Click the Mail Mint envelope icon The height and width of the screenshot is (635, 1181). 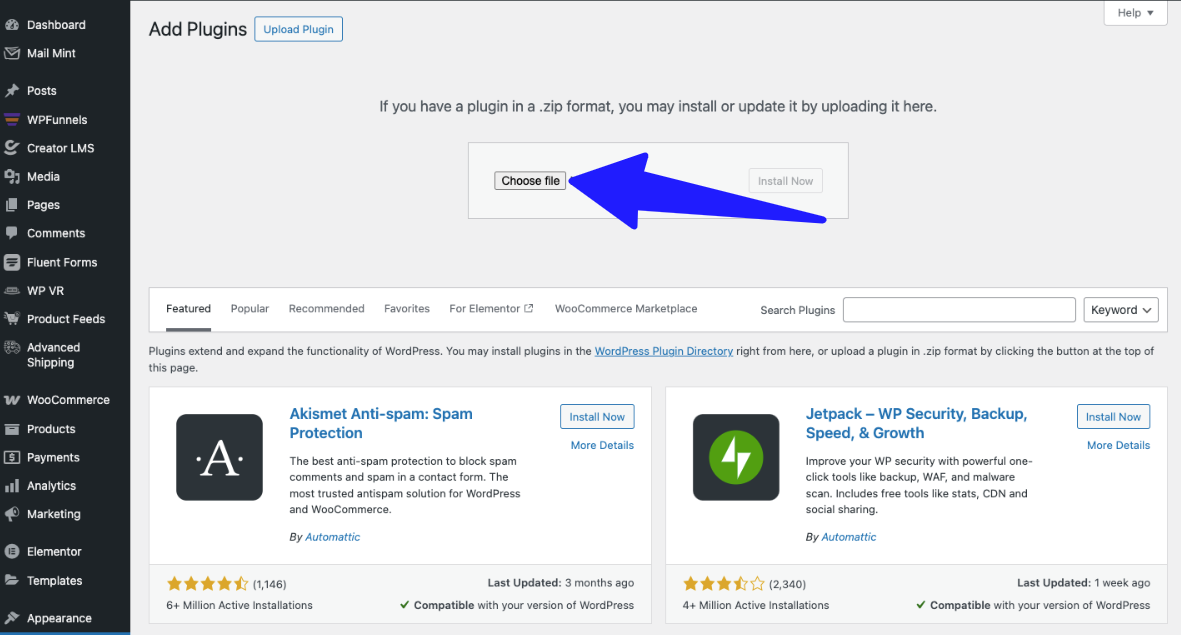[x=11, y=53]
